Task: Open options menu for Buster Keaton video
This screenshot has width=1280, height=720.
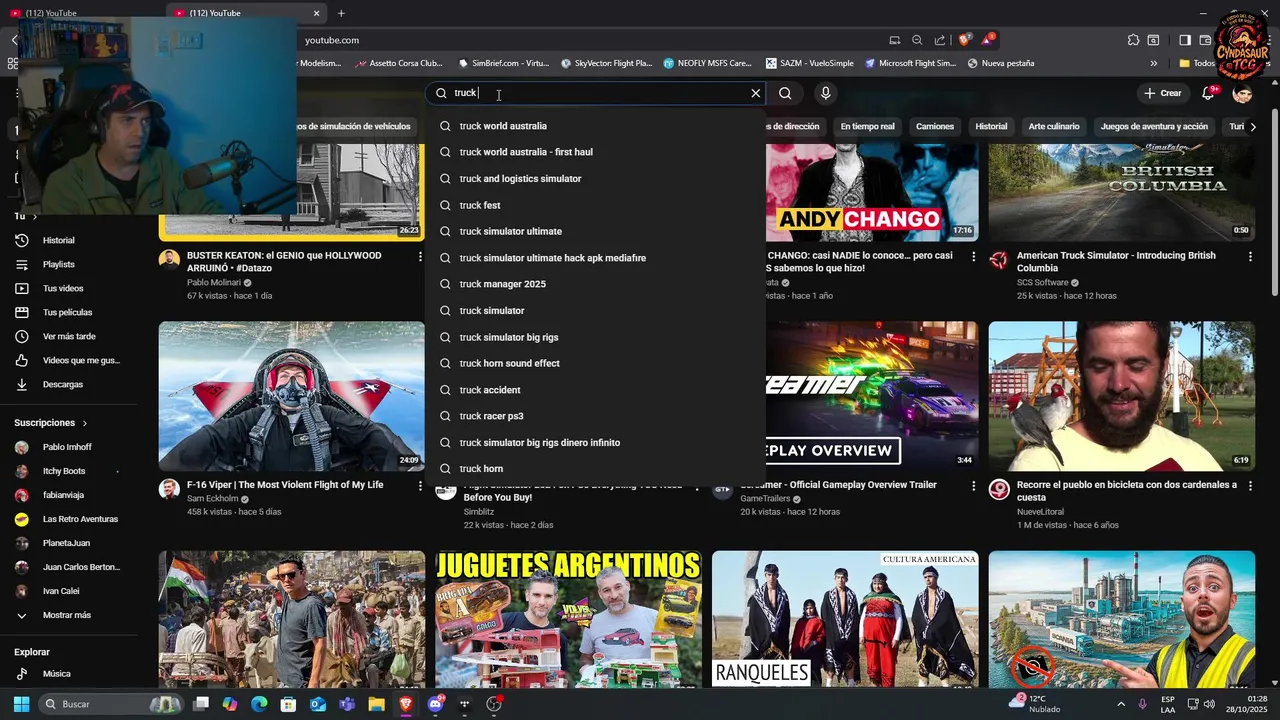Action: [420, 257]
